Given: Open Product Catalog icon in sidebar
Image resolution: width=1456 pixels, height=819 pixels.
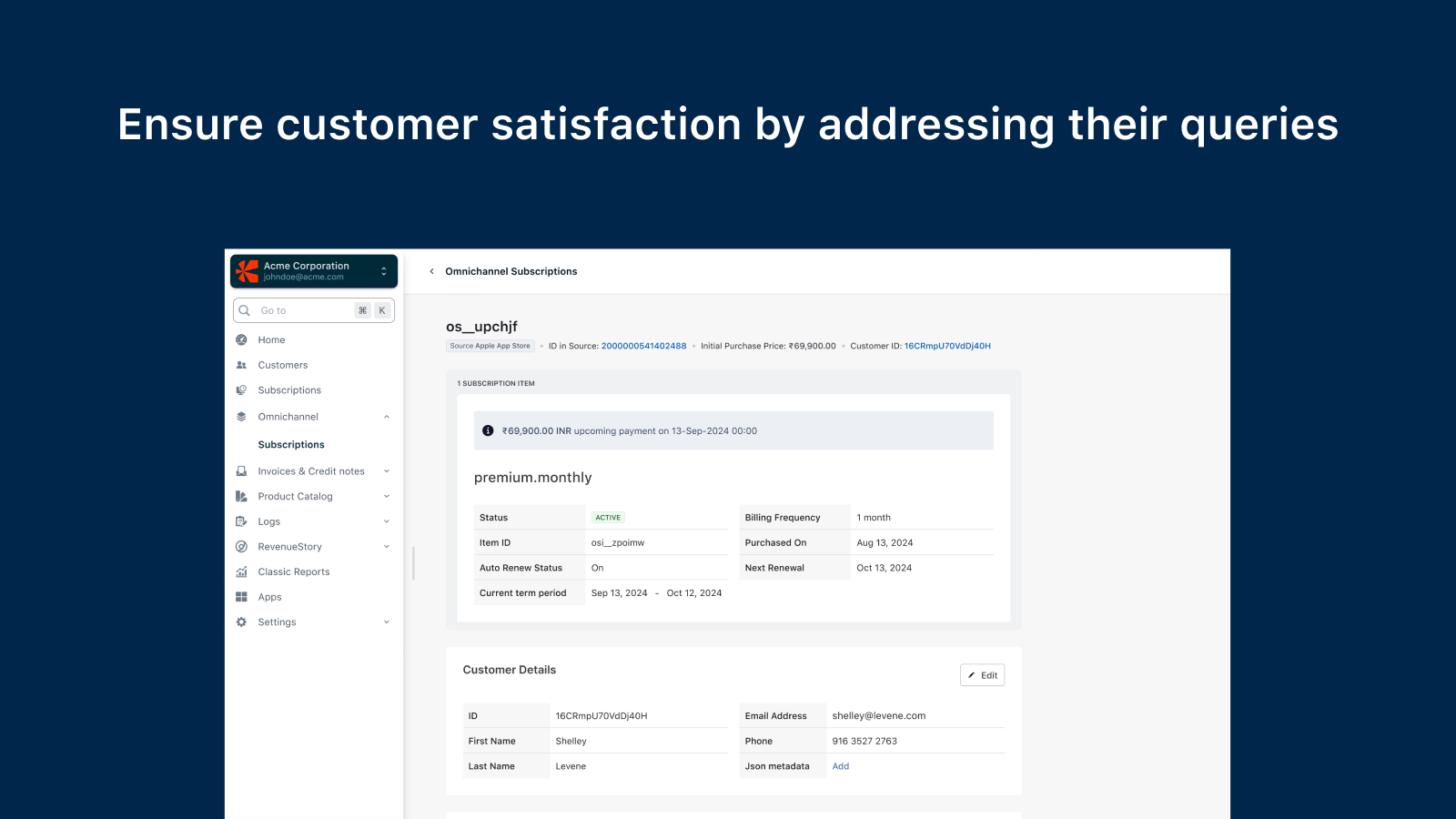Looking at the screenshot, I should click(241, 497).
